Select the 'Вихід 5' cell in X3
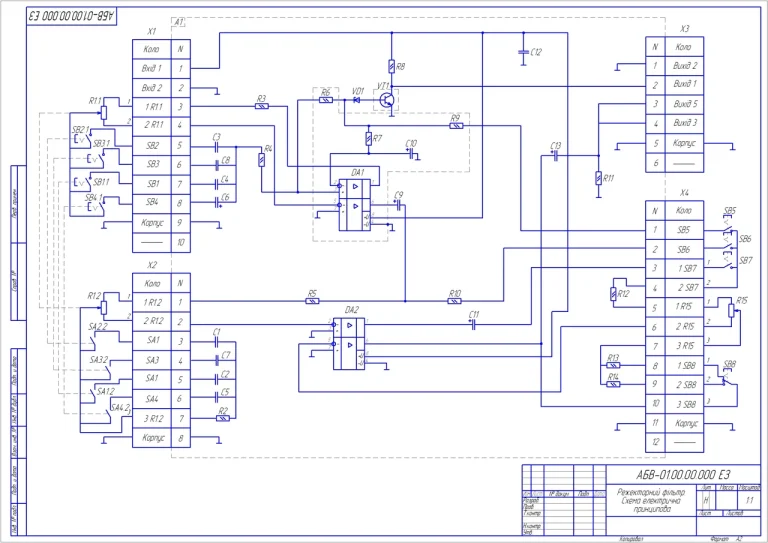 684,104
